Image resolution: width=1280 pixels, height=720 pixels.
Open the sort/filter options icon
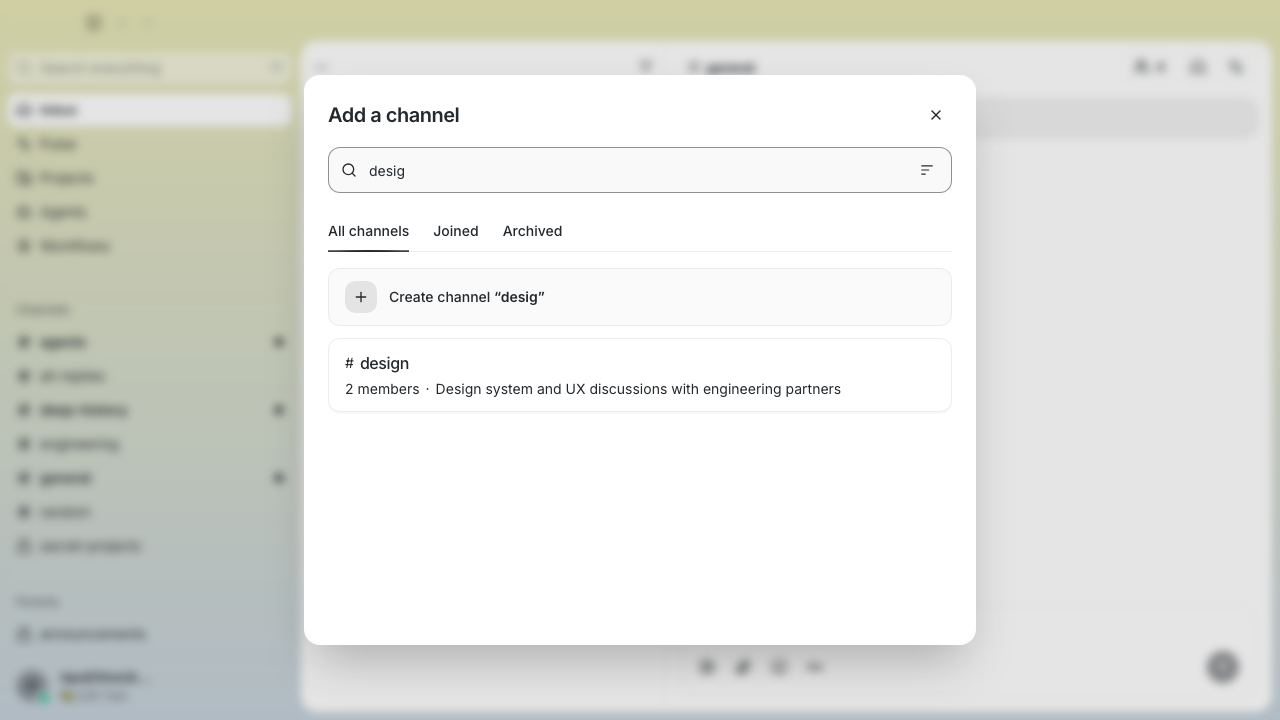click(x=927, y=170)
